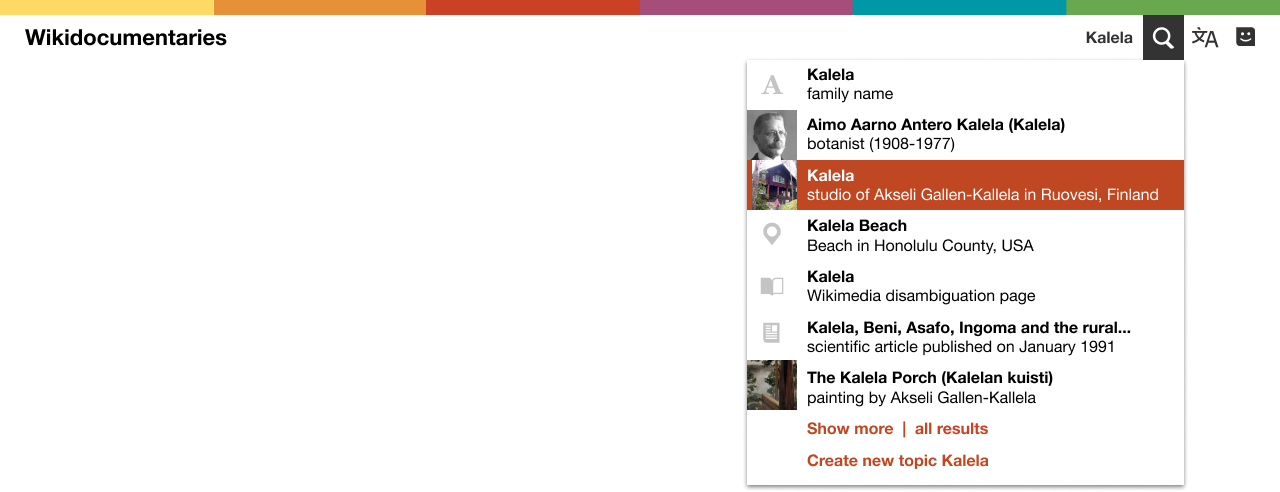Select the Kalela Porch painting thumbnail
Image resolution: width=1280 pixels, height=492 pixels.
click(x=772, y=385)
